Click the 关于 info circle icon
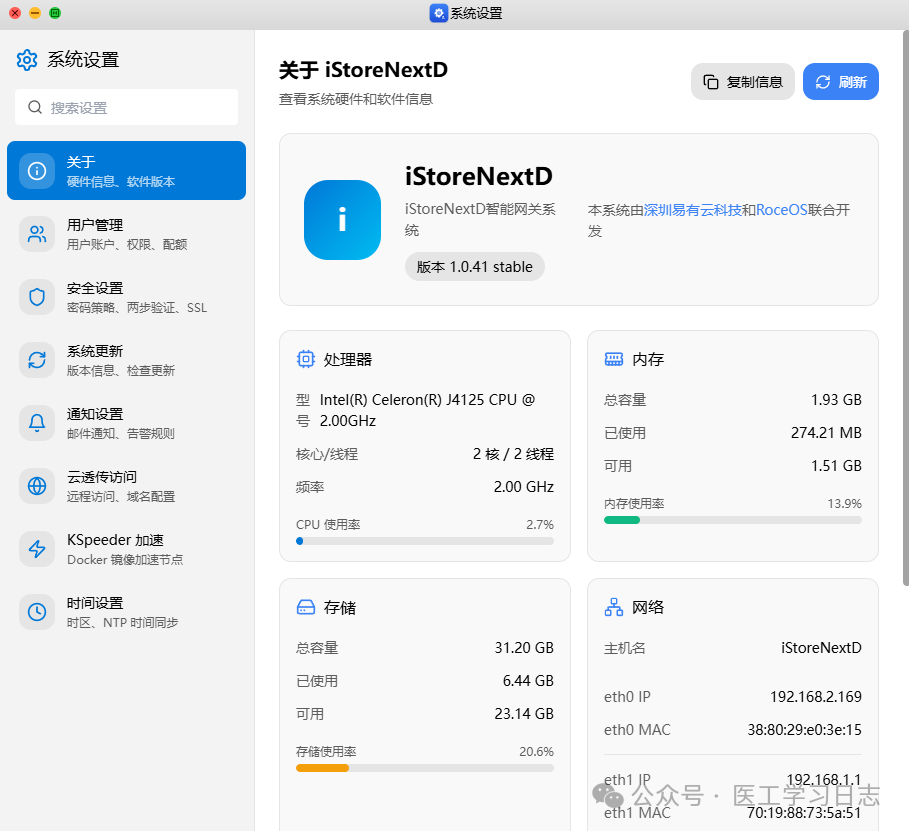 [37, 170]
